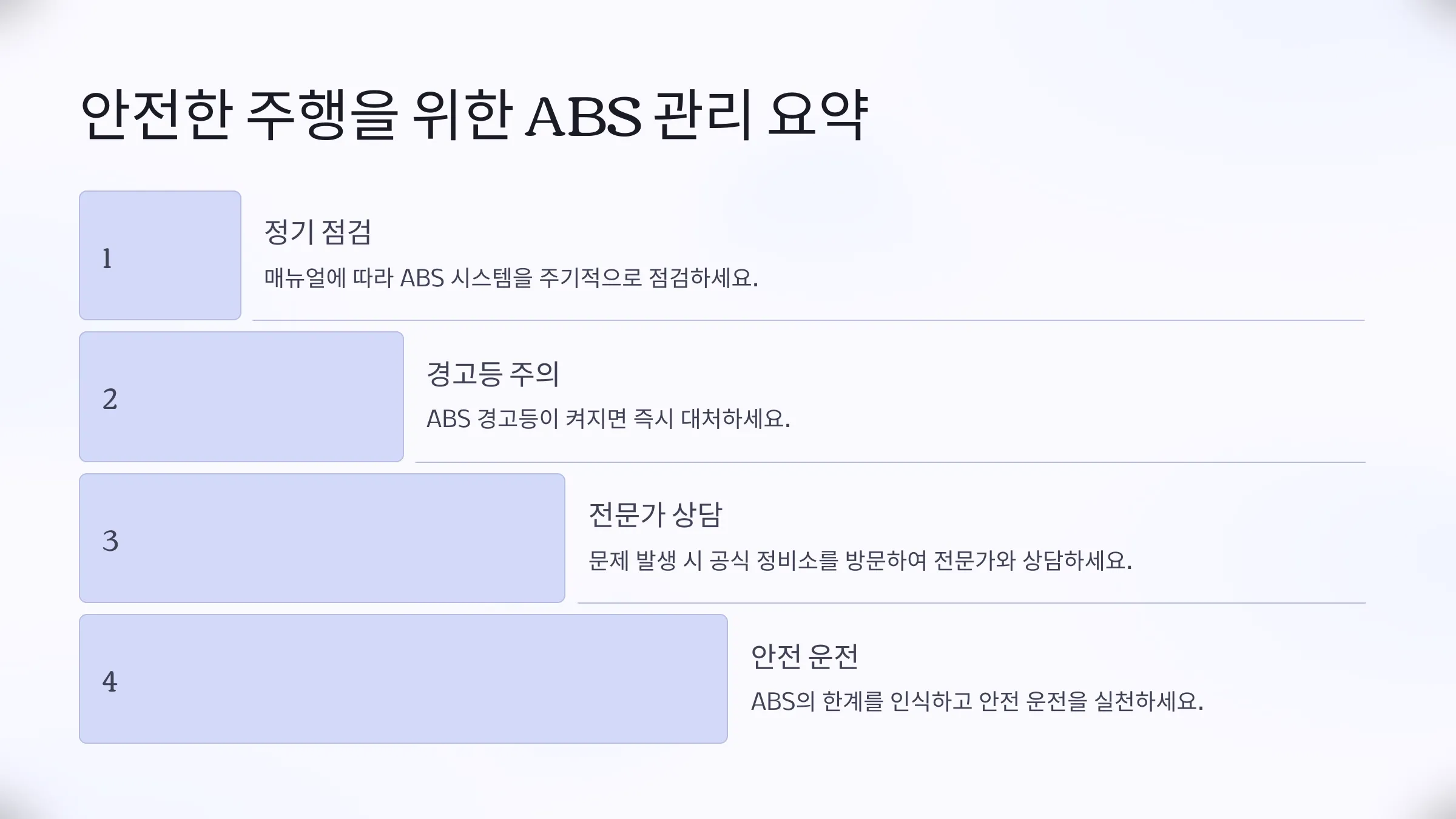Viewport: 1456px width, 819px height.
Task: Select the numbered block labeled 3
Action: point(322,538)
